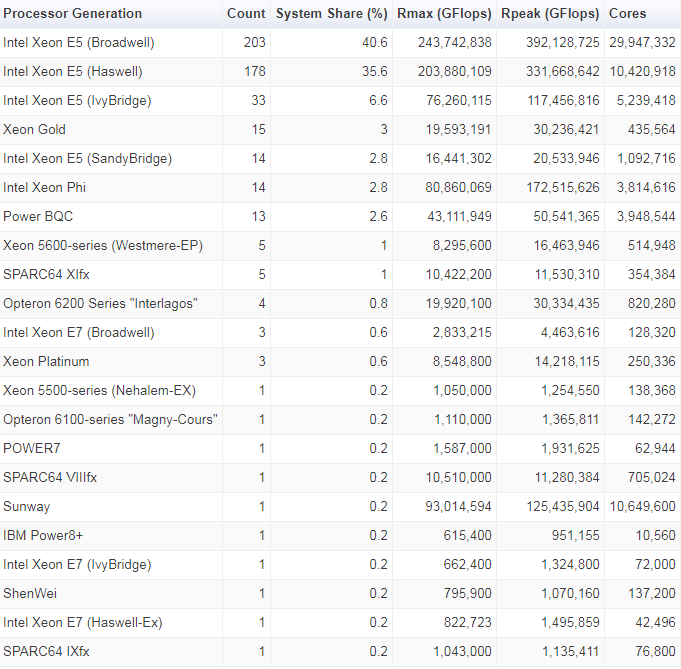Click Rpeak value 50,541,365

566,217
